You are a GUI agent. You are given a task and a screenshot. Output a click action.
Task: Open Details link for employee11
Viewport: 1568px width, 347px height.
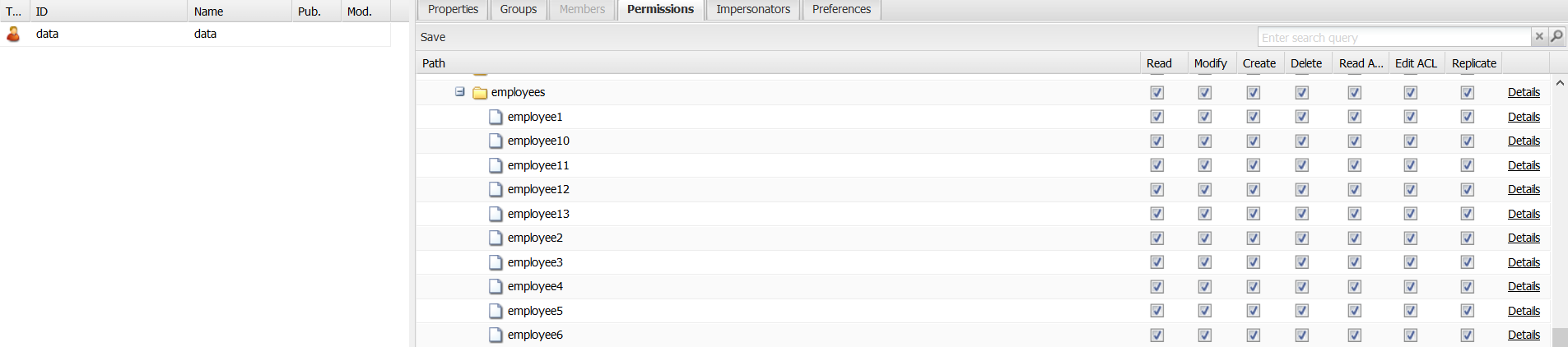point(1524,165)
